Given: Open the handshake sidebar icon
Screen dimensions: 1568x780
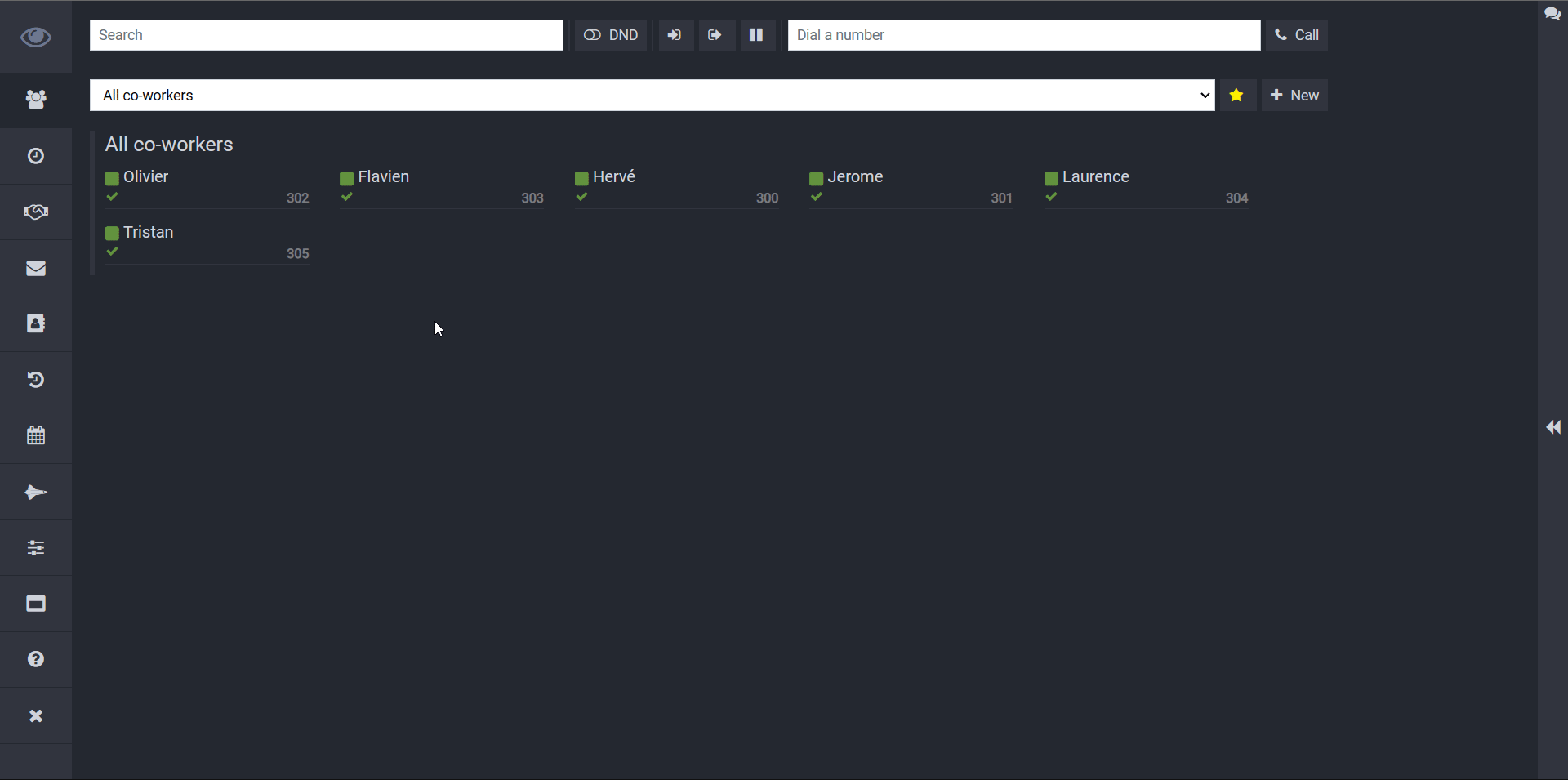Looking at the screenshot, I should [x=36, y=212].
